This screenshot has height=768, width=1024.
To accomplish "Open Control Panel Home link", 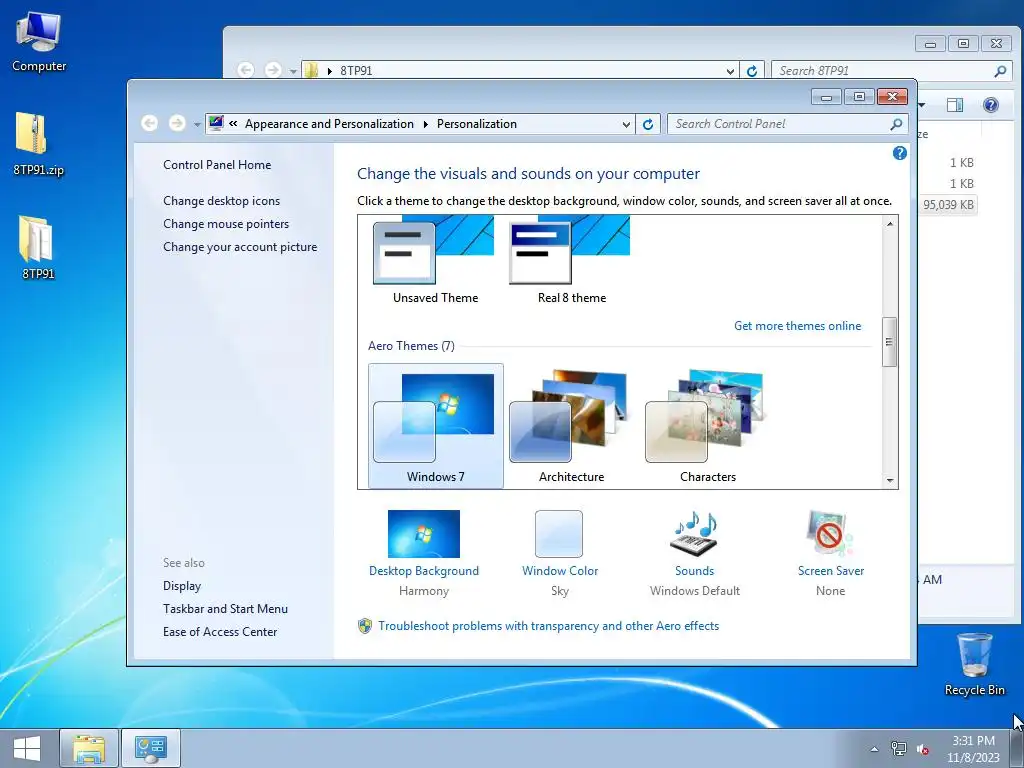I will point(217,165).
